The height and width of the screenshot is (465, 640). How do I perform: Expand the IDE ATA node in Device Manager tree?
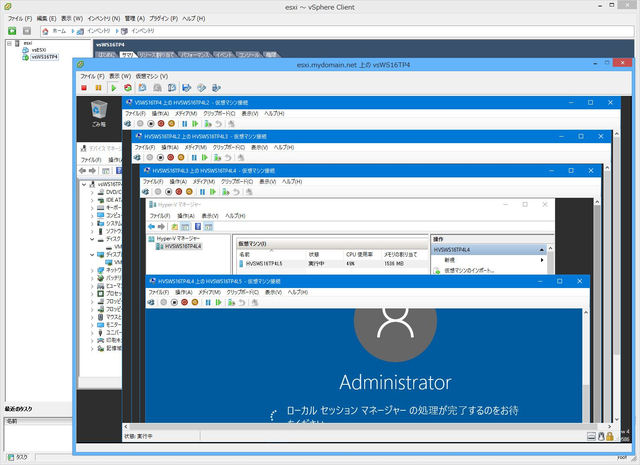coord(92,200)
